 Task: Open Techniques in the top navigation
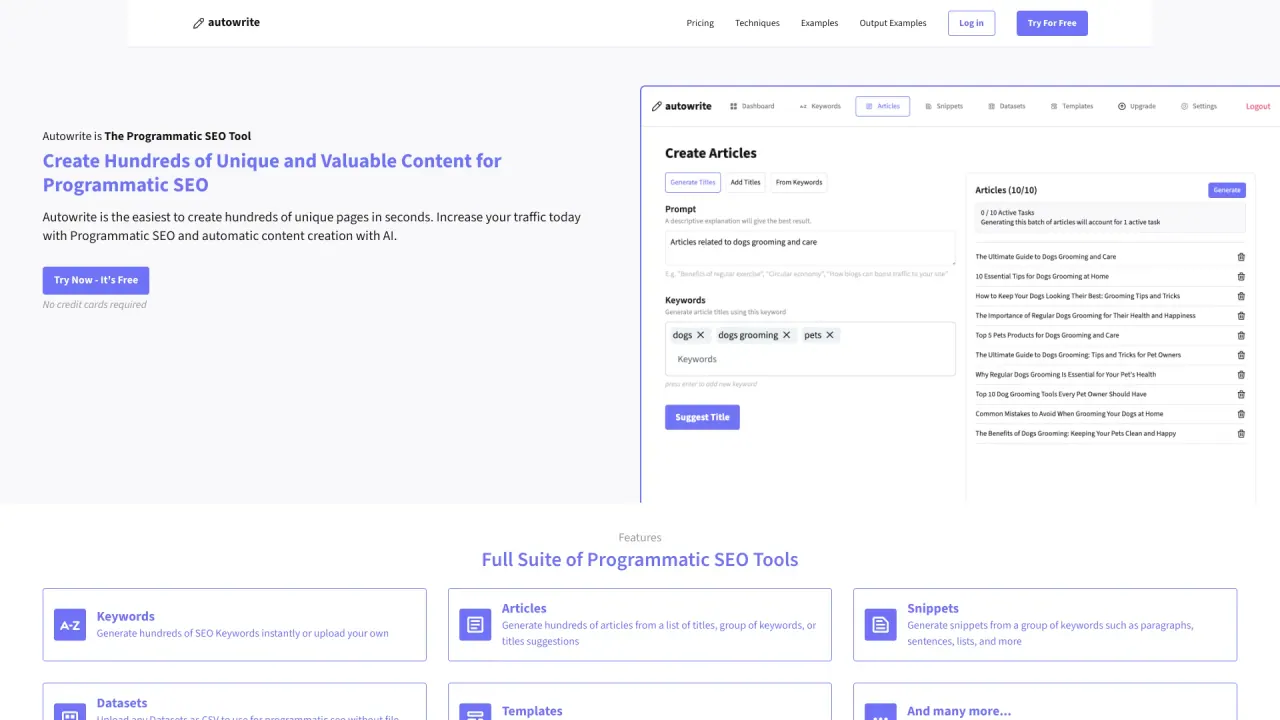[x=757, y=23]
